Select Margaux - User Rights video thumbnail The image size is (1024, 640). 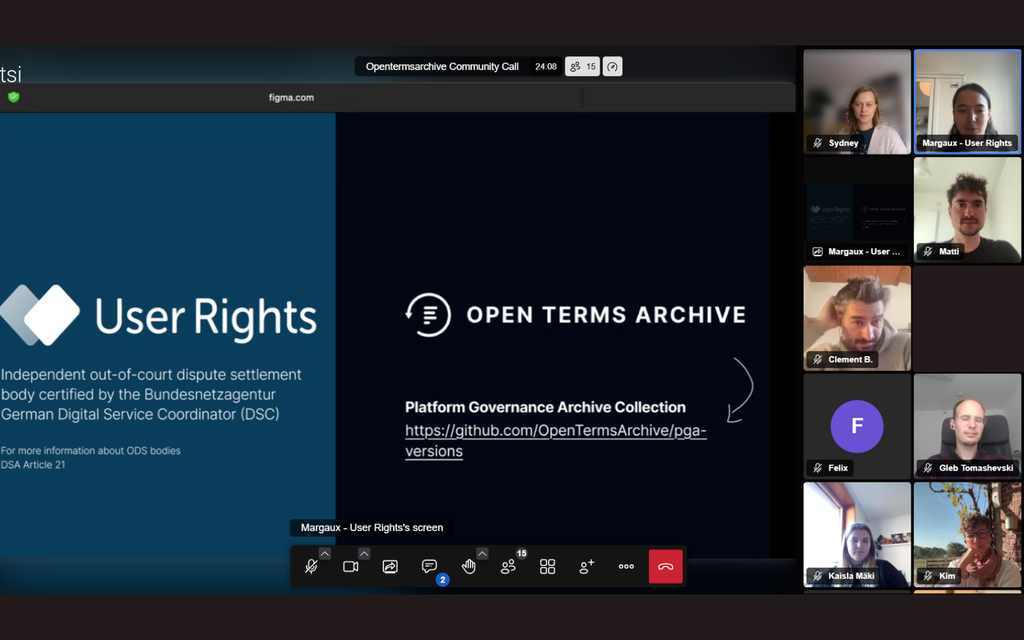click(967, 102)
